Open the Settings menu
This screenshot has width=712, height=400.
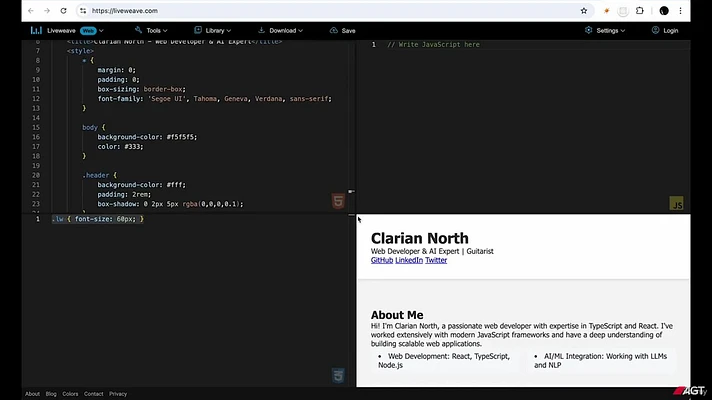(605, 30)
